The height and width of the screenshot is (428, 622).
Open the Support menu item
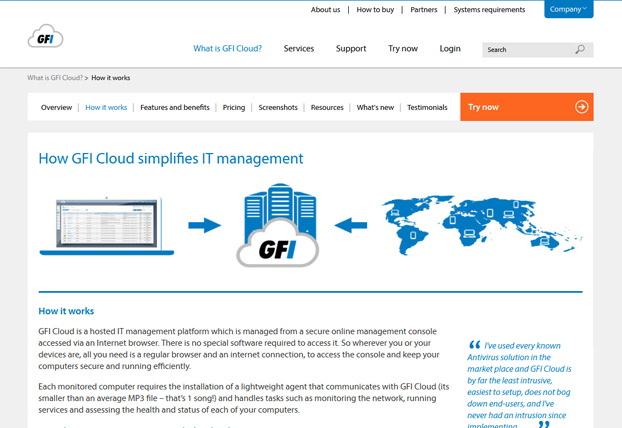point(351,48)
